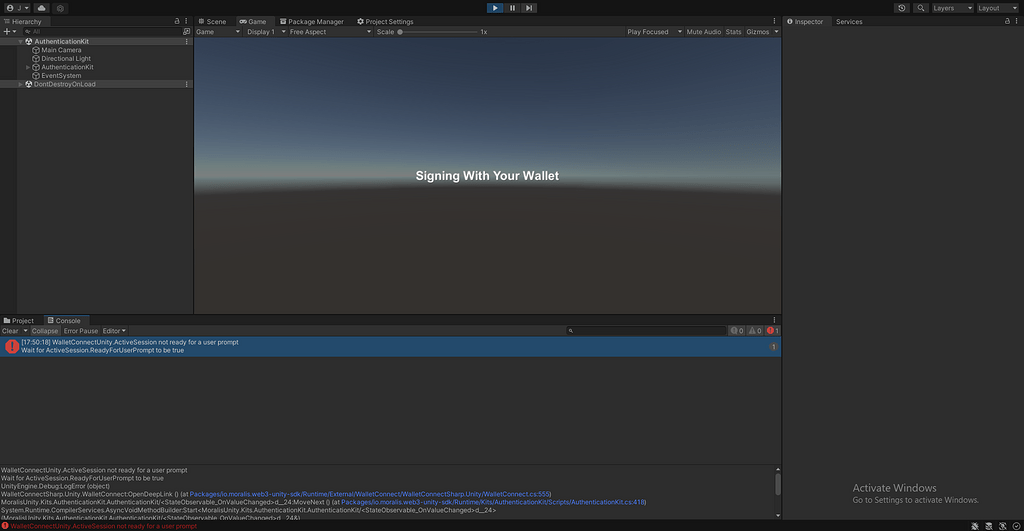Select the EventSystem object
The width and height of the screenshot is (1024, 531).
pos(61,75)
